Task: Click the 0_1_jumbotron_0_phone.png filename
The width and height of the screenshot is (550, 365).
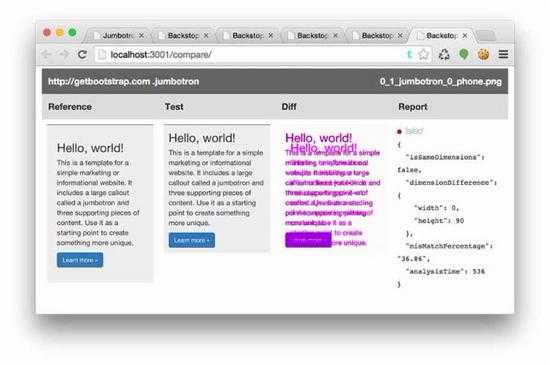Action: click(x=441, y=81)
